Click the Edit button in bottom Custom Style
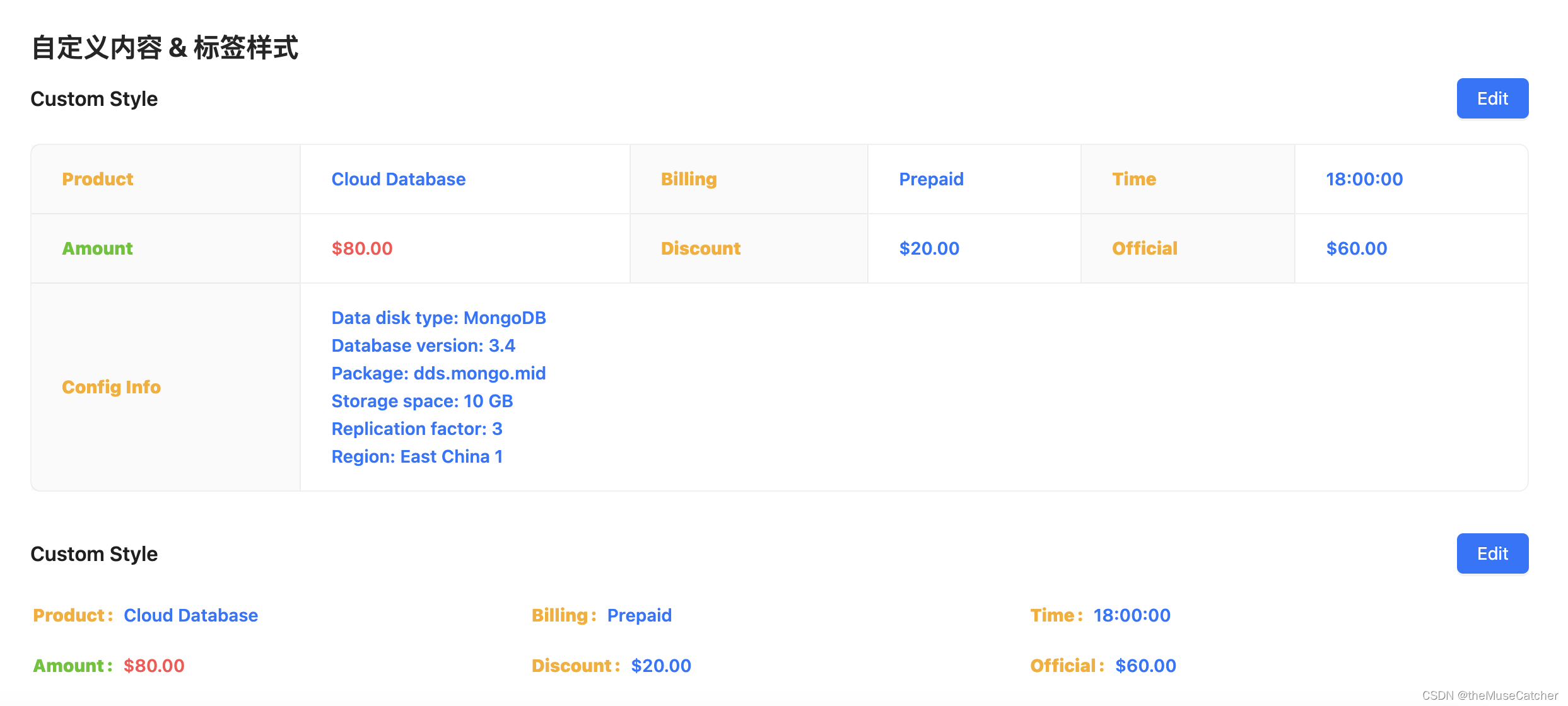 (1492, 553)
